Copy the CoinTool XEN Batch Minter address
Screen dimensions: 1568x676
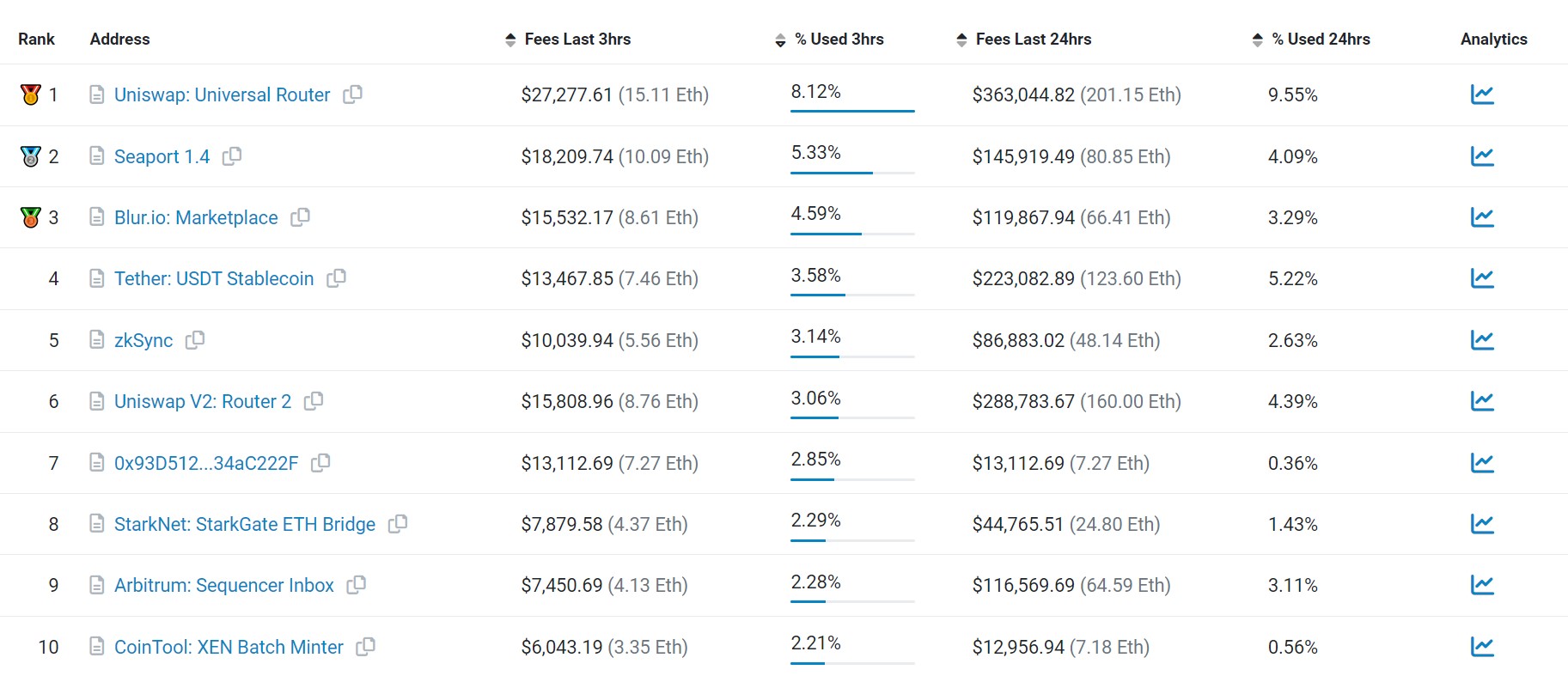[366, 647]
